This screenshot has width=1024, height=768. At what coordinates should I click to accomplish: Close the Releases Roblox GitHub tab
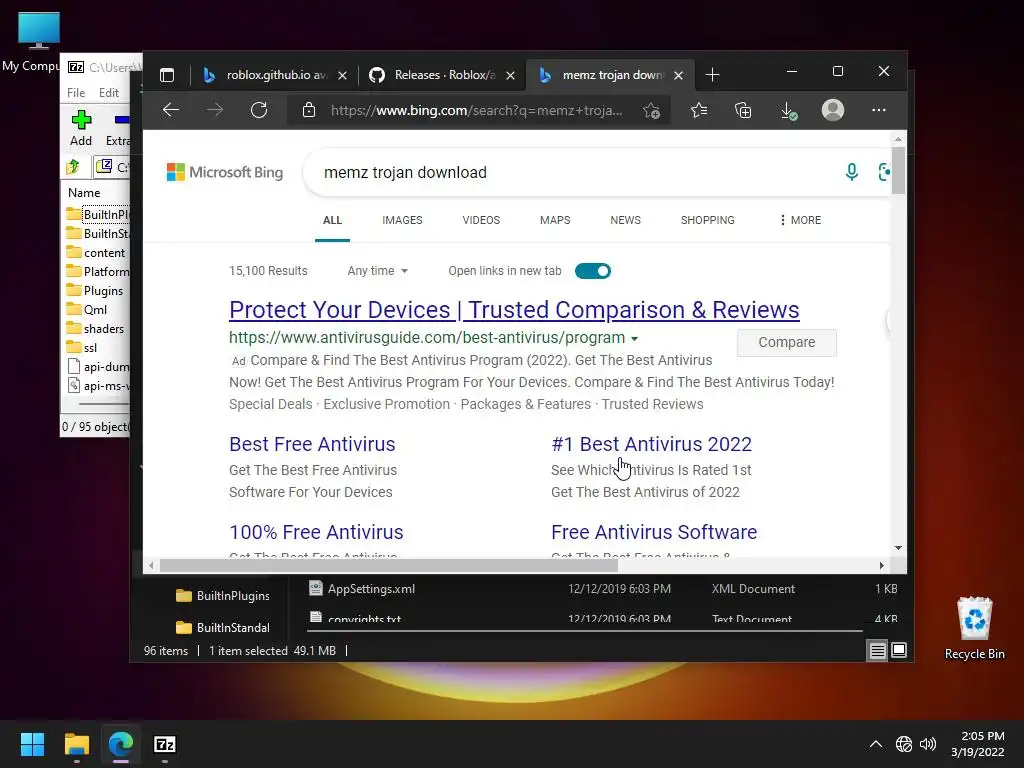coord(511,76)
